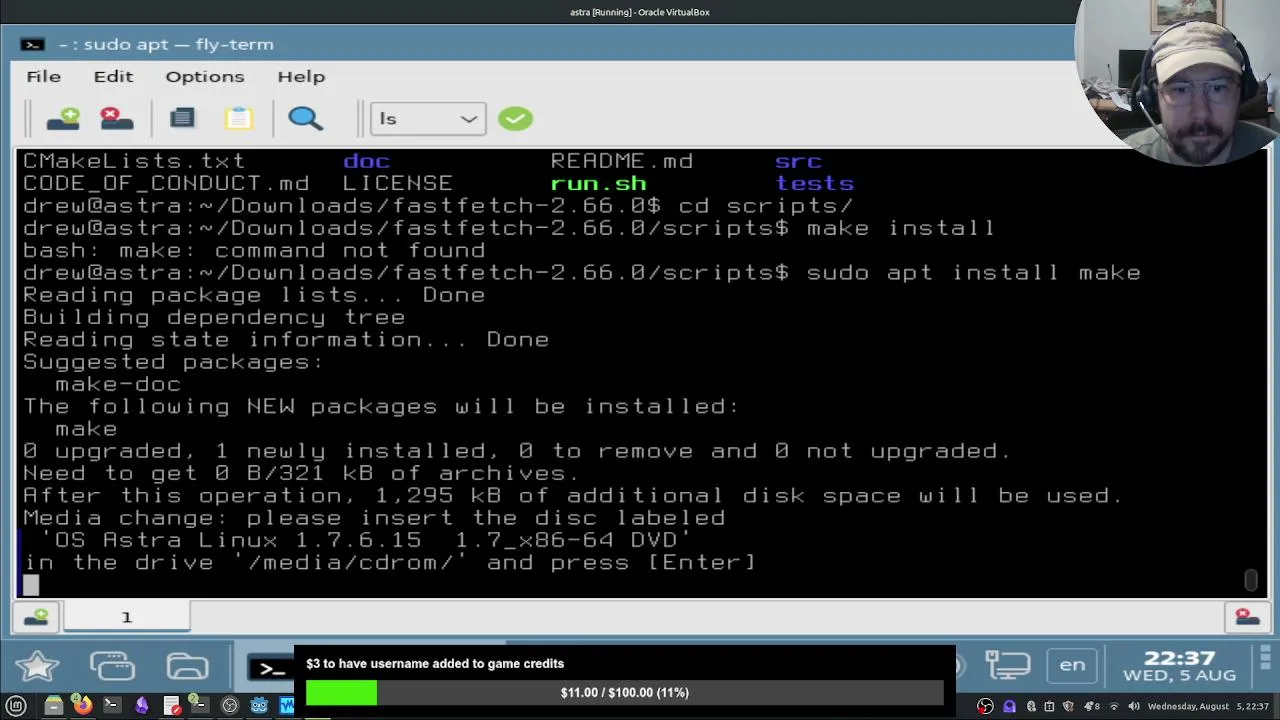Open the Options menu
The height and width of the screenshot is (720, 1280).
[x=205, y=76]
